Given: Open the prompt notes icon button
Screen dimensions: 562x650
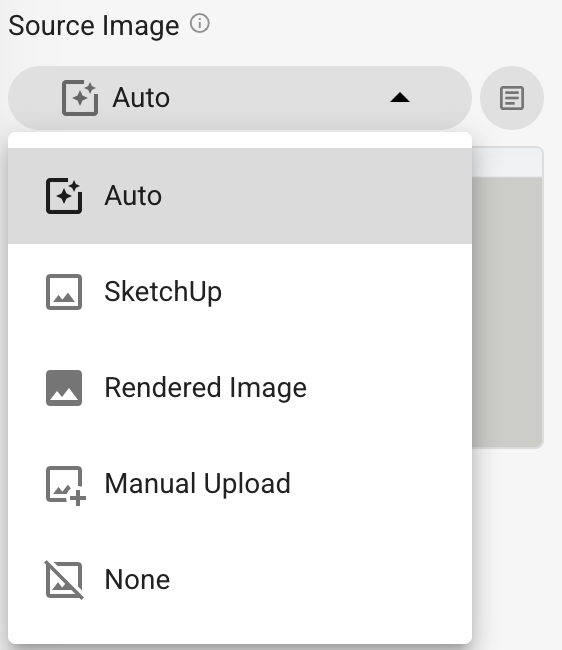Looking at the screenshot, I should point(512,98).
